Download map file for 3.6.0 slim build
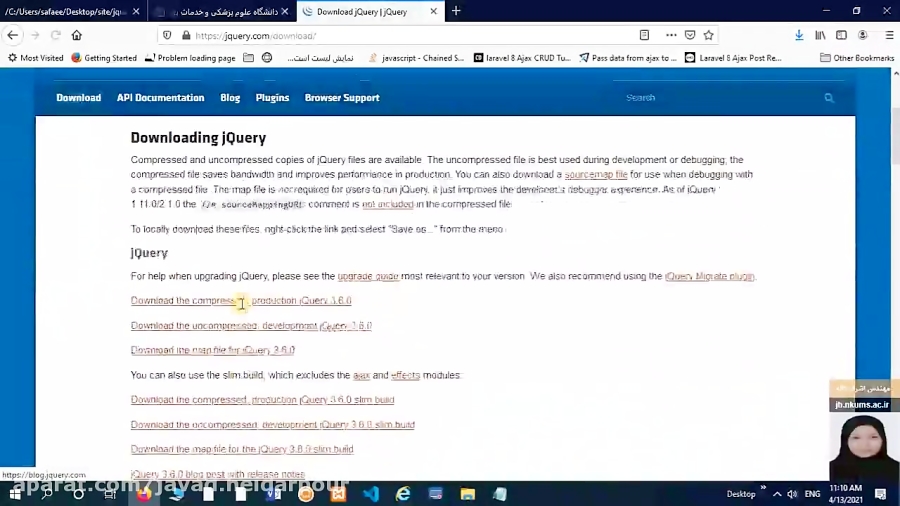The width and height of the screenshot is (900, 506). pyautogui.click(x=242, y=449)
